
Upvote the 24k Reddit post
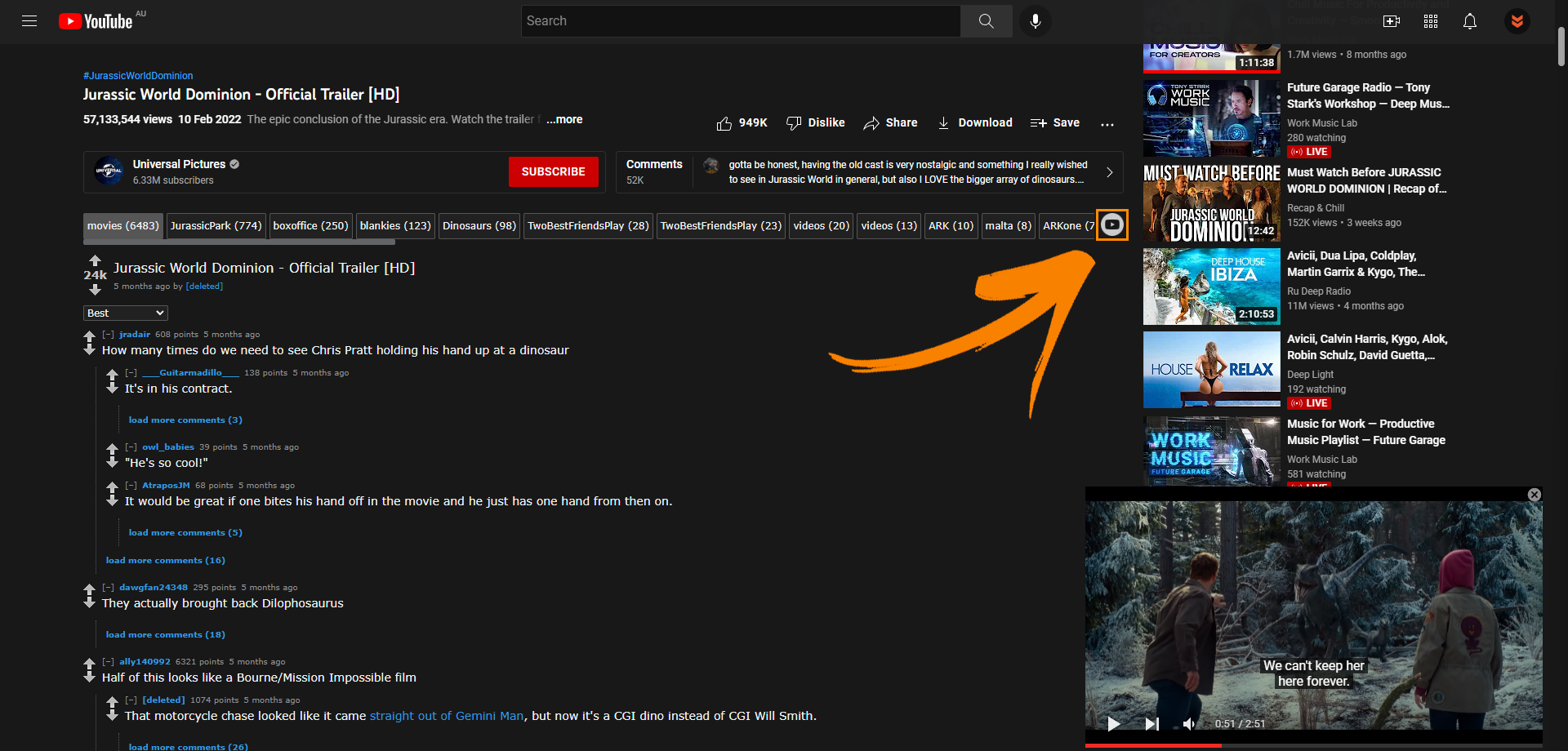95,260
